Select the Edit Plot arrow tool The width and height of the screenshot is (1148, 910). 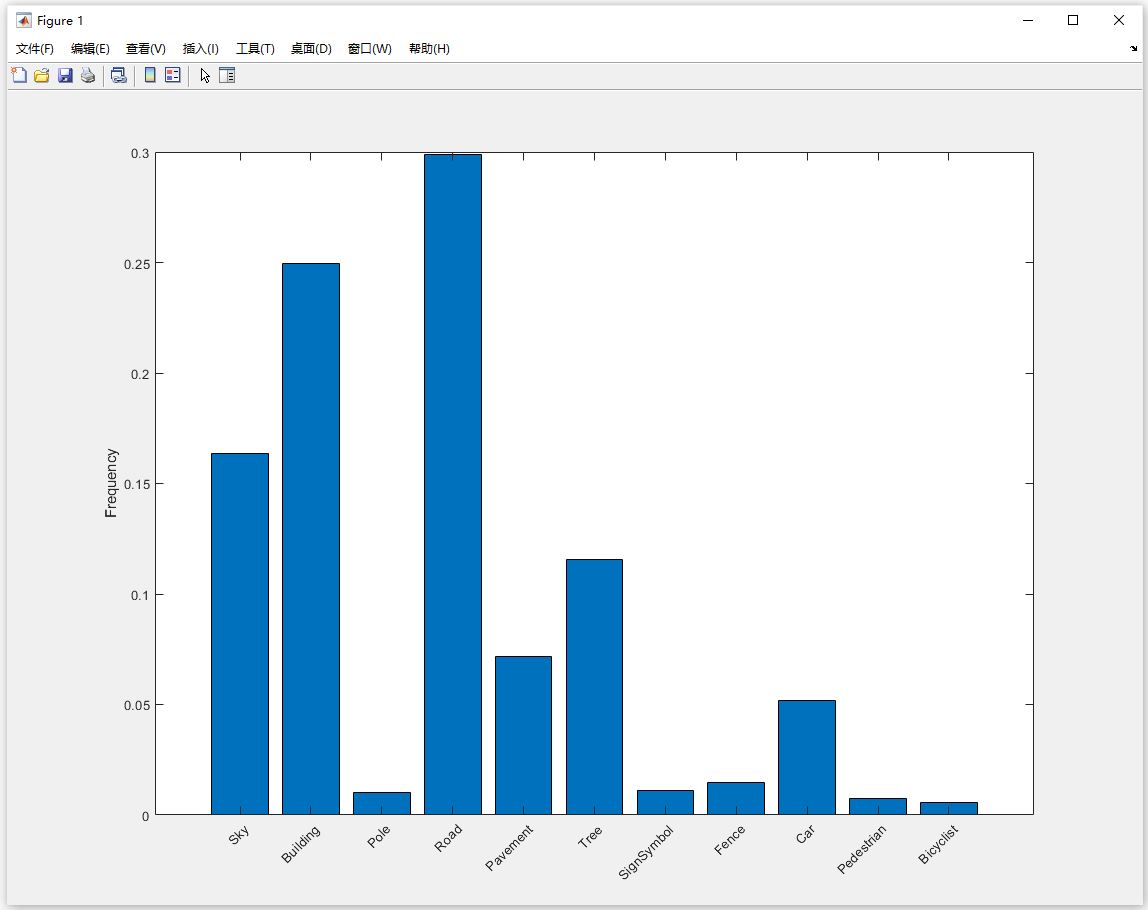[x=205, y=75]
